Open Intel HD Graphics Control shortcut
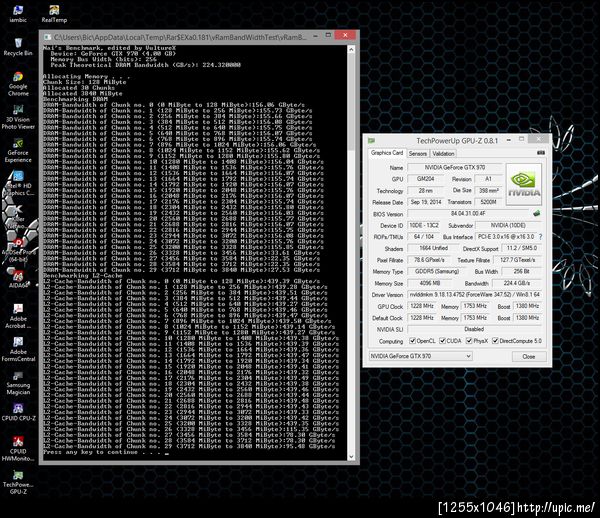This screenshot has width=600, height=518. coord(18,183)
